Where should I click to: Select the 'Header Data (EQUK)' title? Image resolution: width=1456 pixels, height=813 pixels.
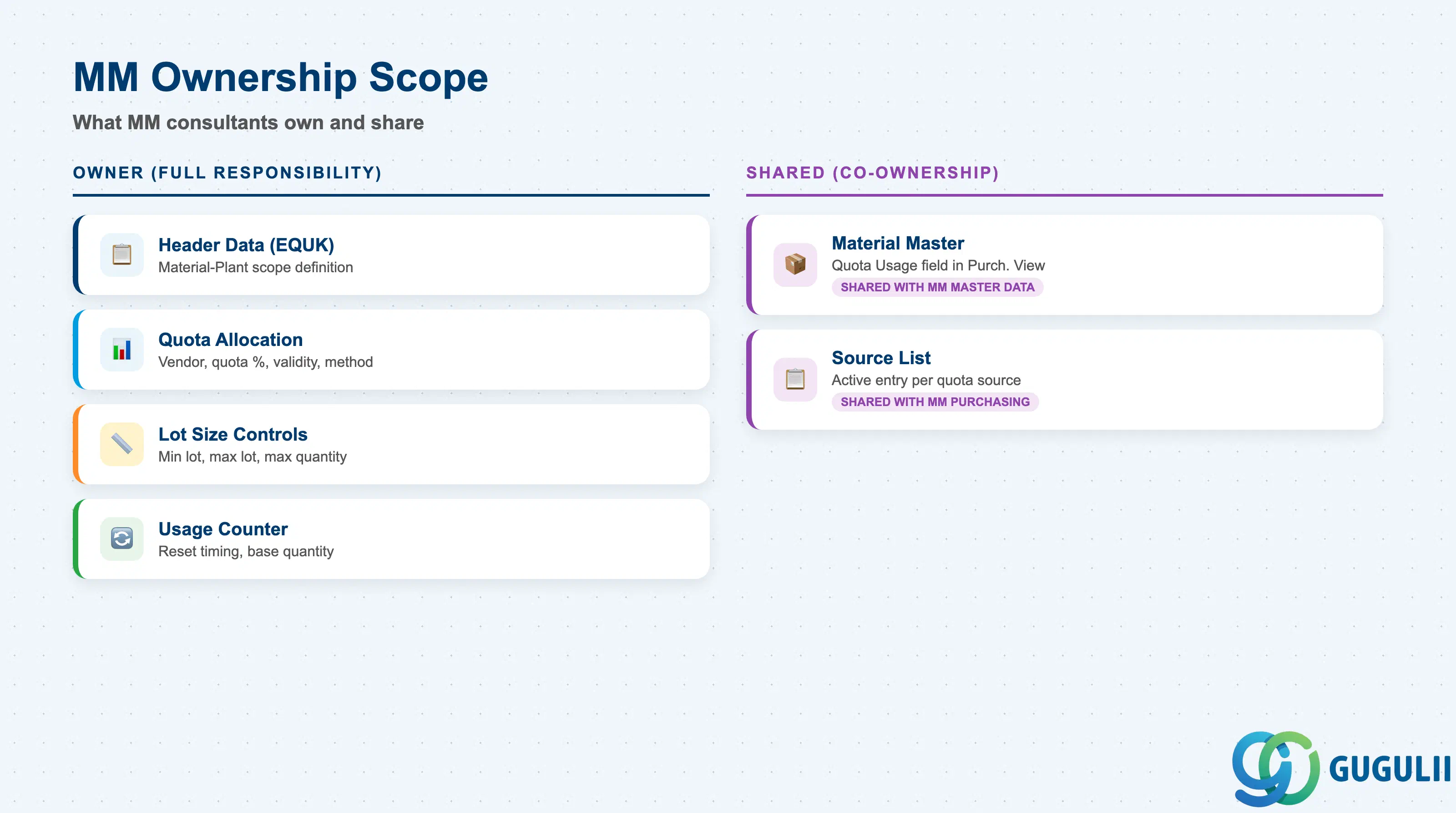point(246,245)
